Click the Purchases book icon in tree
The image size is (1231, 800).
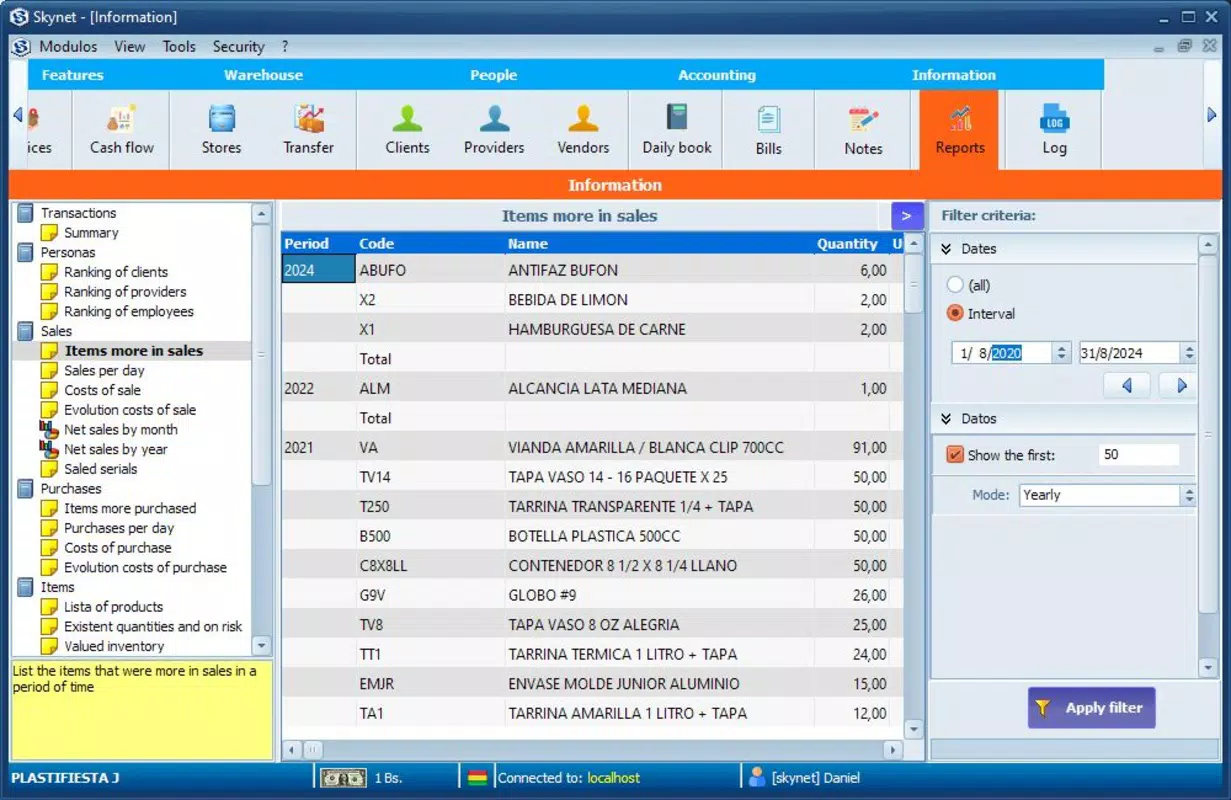25,489
